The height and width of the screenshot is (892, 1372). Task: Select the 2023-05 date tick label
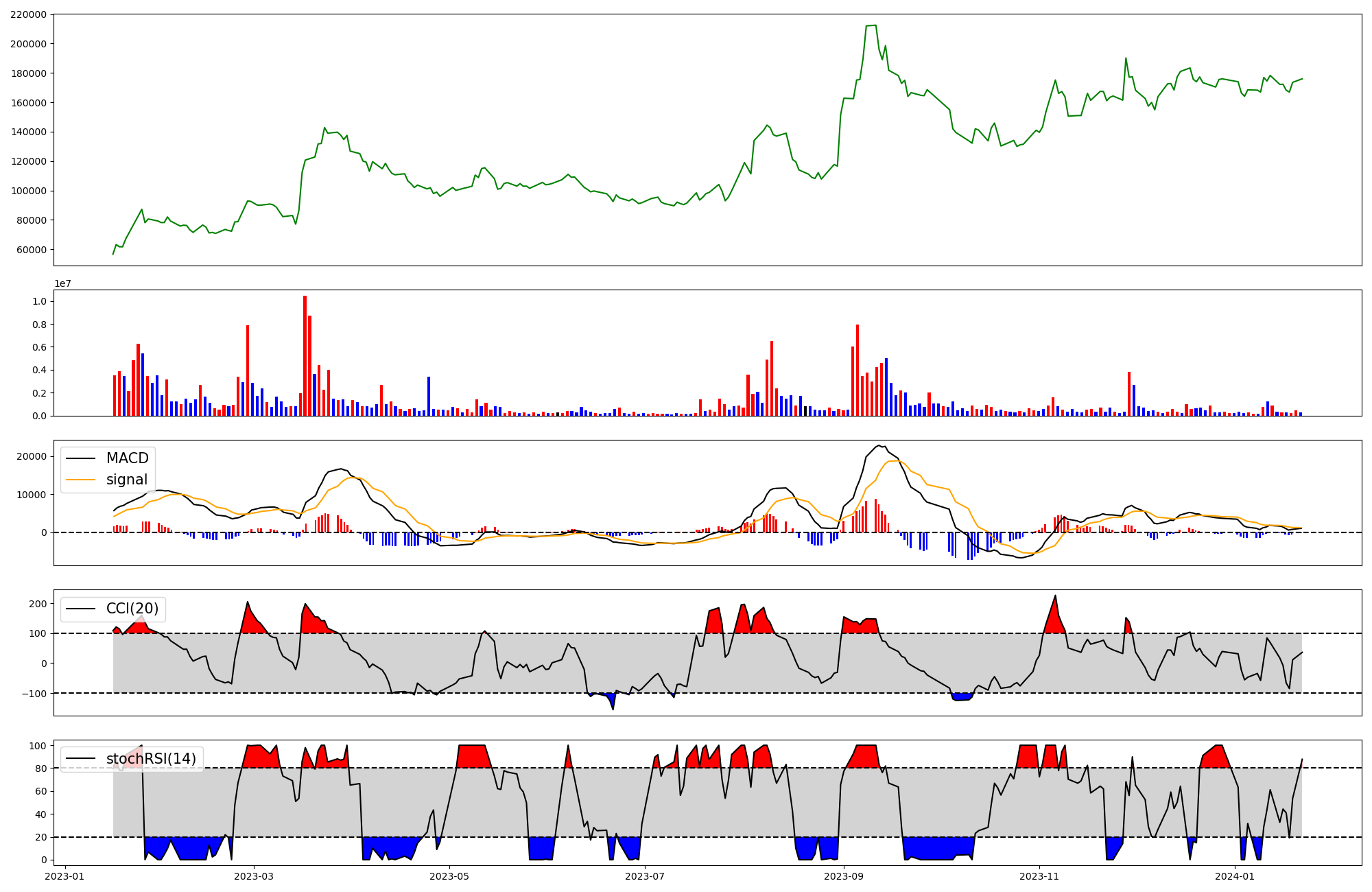point(449,876)
